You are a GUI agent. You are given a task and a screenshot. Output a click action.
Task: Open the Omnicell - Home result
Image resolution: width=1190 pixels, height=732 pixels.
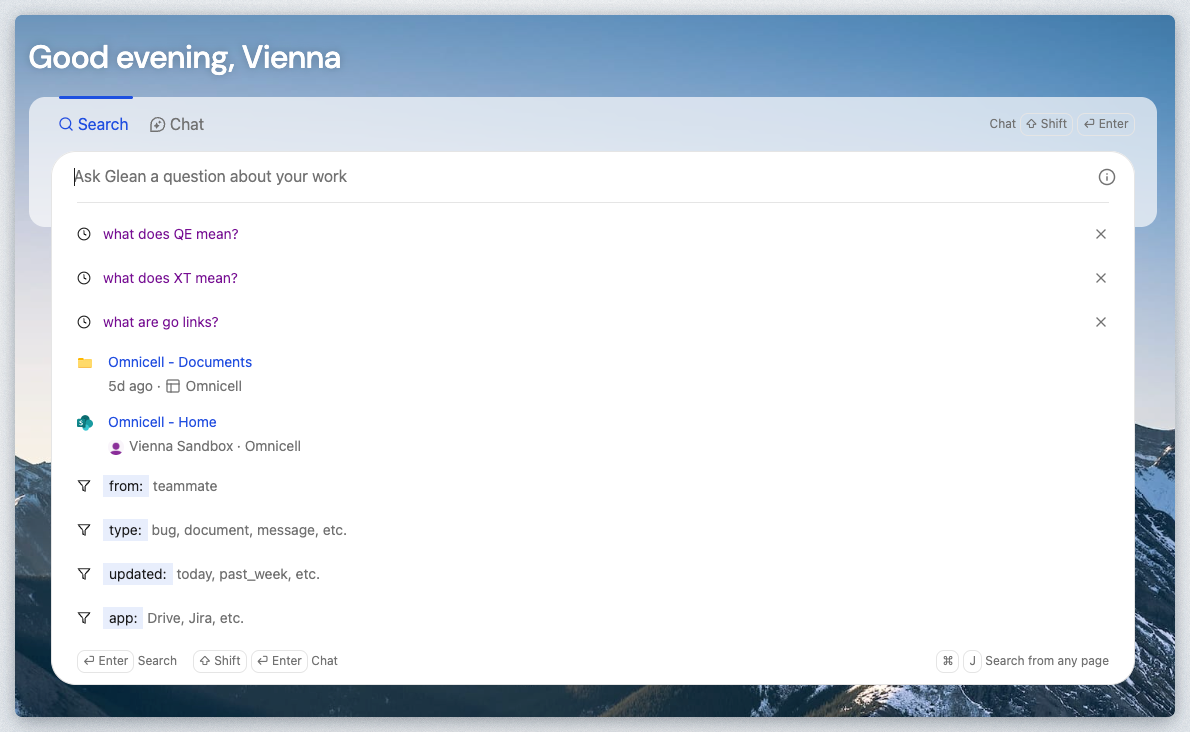coord(162,422)
